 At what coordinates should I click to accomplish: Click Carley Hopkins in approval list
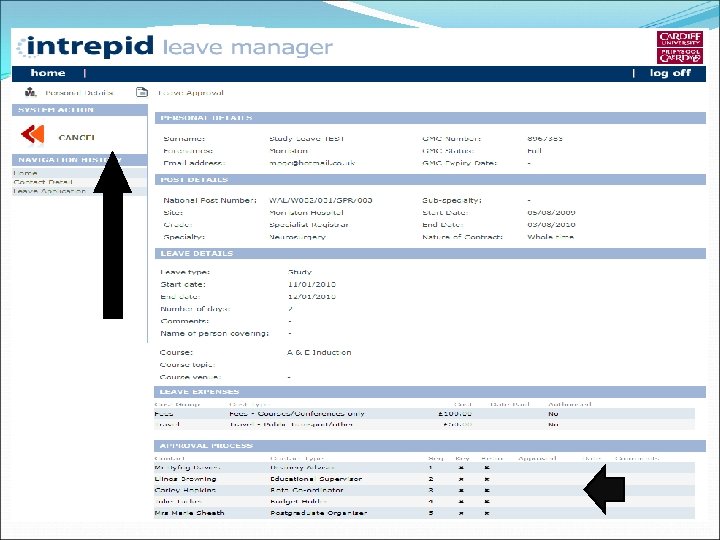[x=185, y=490]
